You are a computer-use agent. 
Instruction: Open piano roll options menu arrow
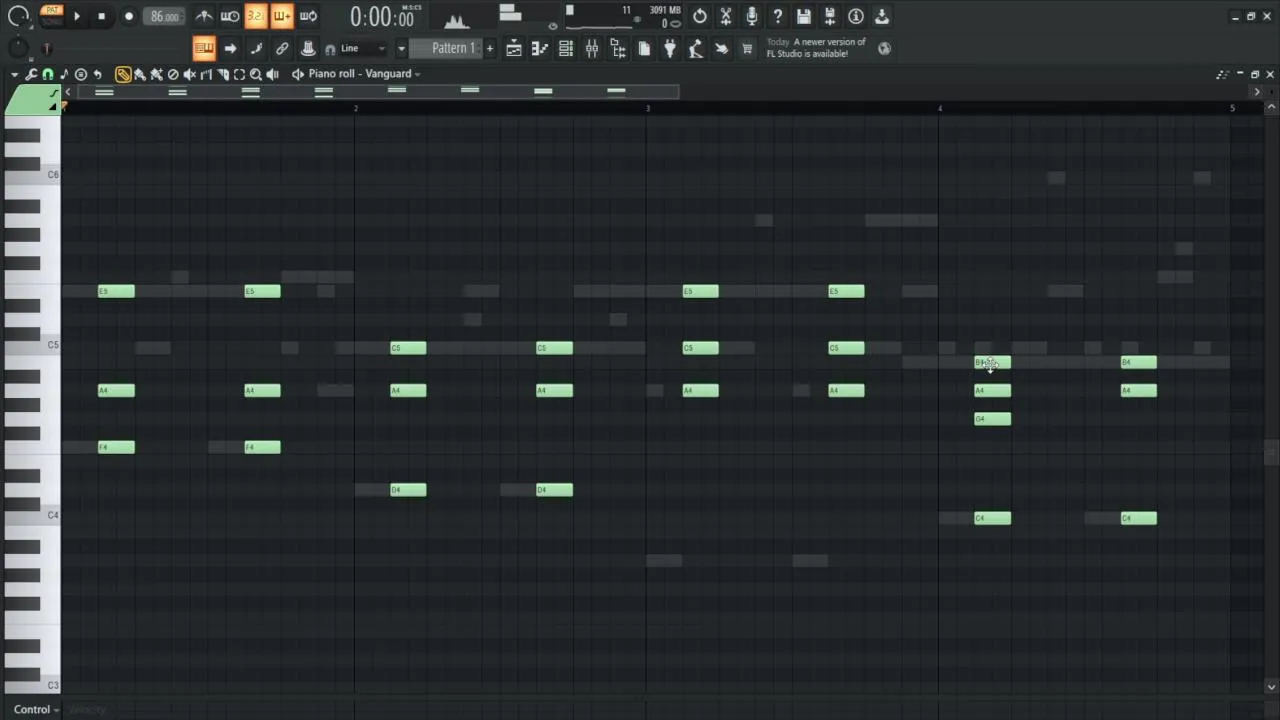click(x=14, y=74)
